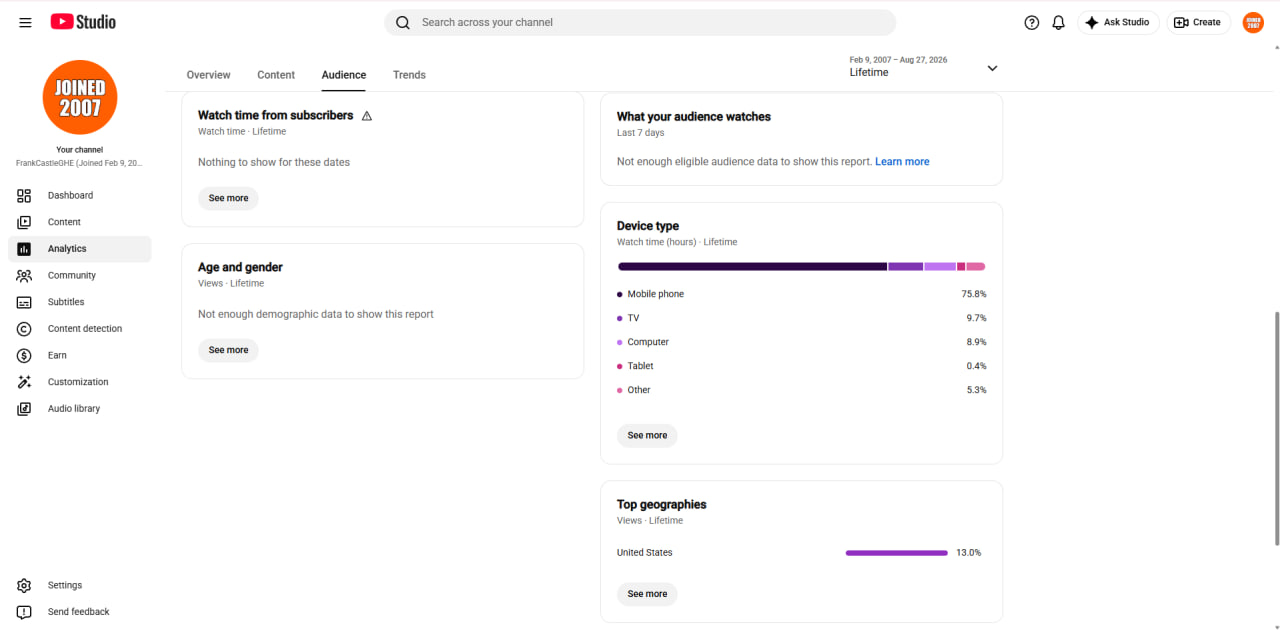
Task: Open Content label in the sidebar
Action: 64,222
